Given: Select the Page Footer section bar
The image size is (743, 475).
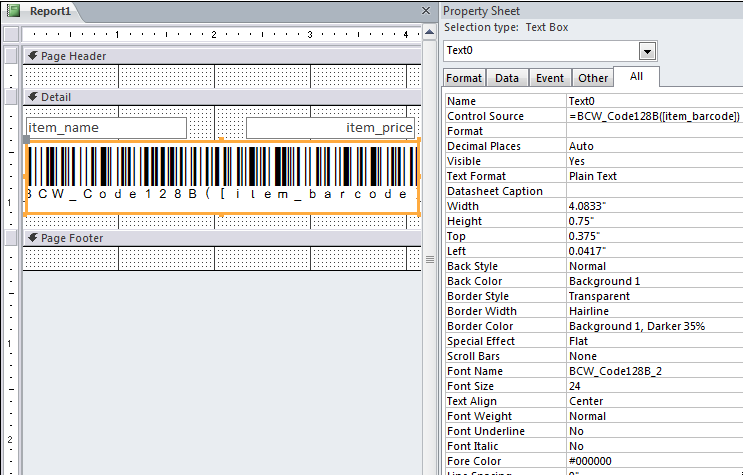Looking at the screenshot, I should click(222, 238).
